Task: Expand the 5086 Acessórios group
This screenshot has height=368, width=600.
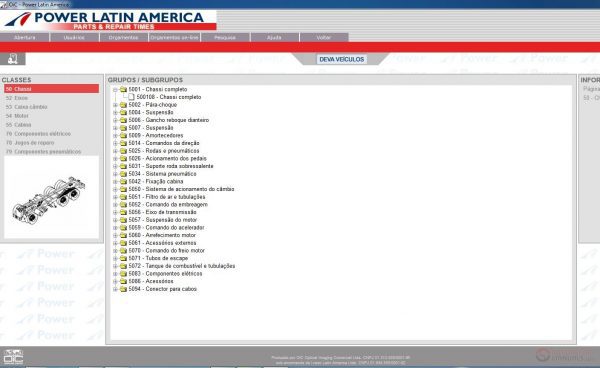Action: click(x=115, y=282)
